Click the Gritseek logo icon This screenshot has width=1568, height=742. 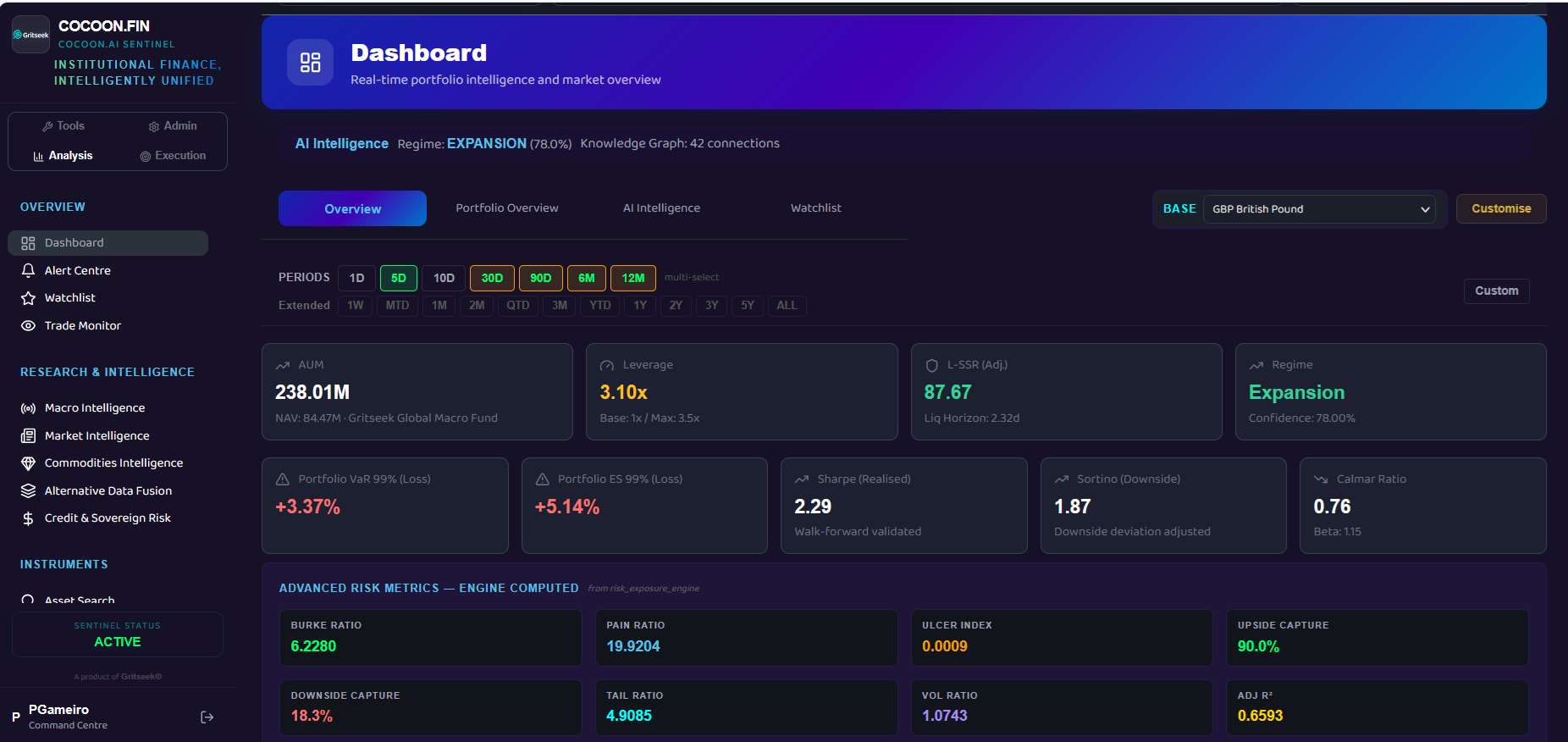coord(30,35)
